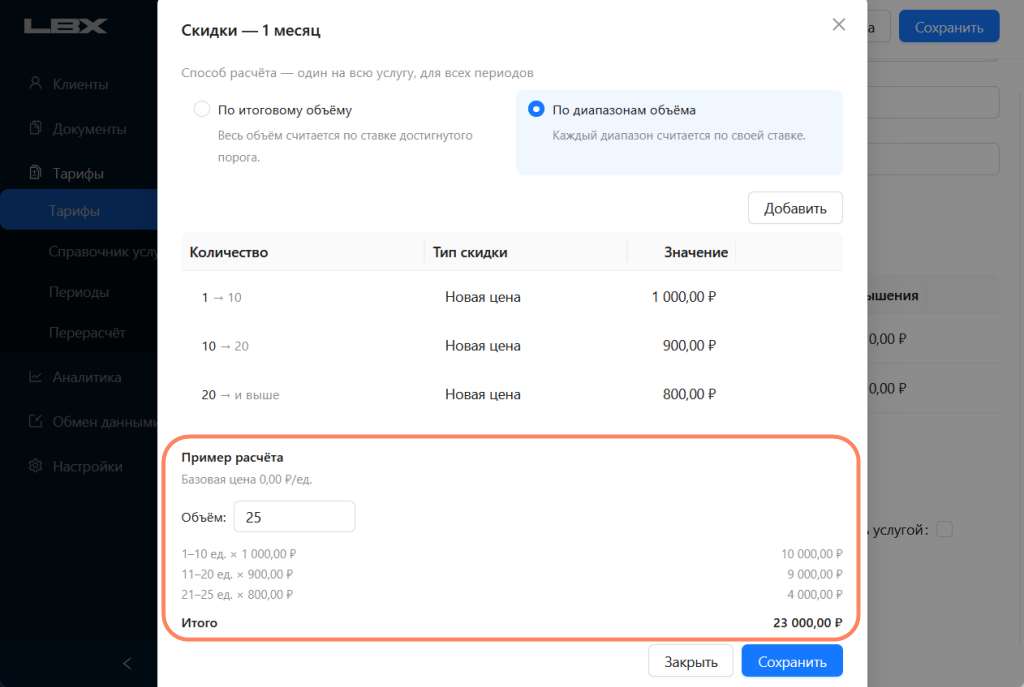This screenshot has width=1024, height=687.
Task: Go to the highlighted Тарифы submenu item
Action: pyautogui.click(x=78, y=210)
